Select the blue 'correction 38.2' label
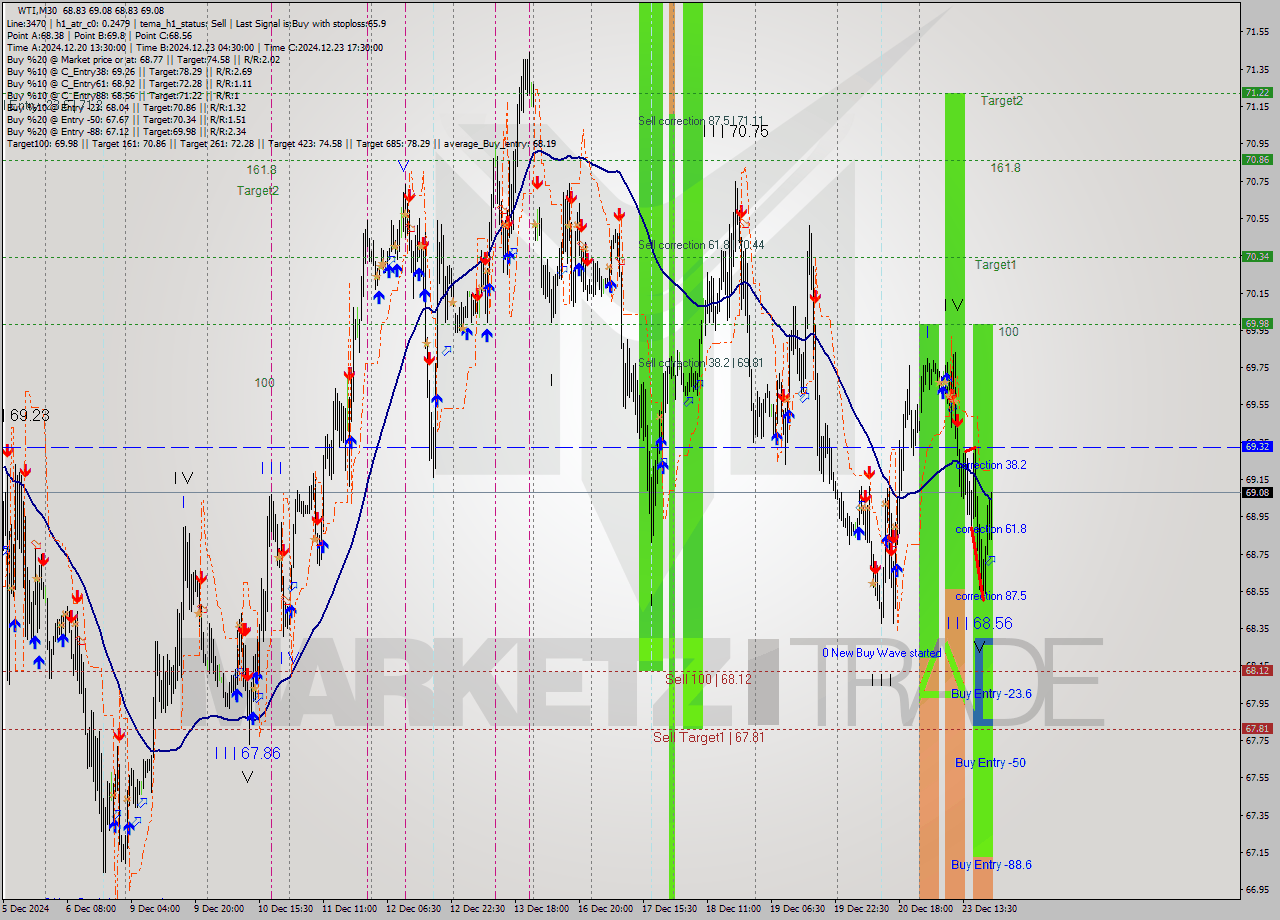 click(x=990, y=465)
